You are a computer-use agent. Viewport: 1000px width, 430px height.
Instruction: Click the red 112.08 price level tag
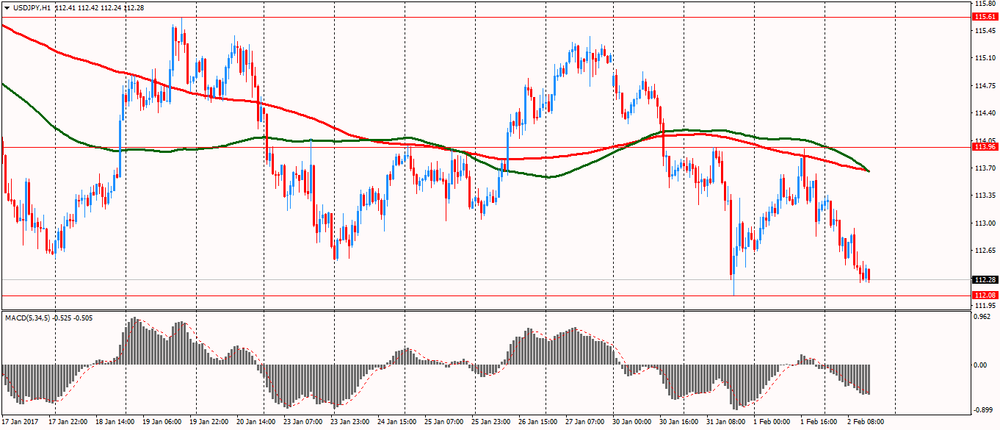click(985, 295)
